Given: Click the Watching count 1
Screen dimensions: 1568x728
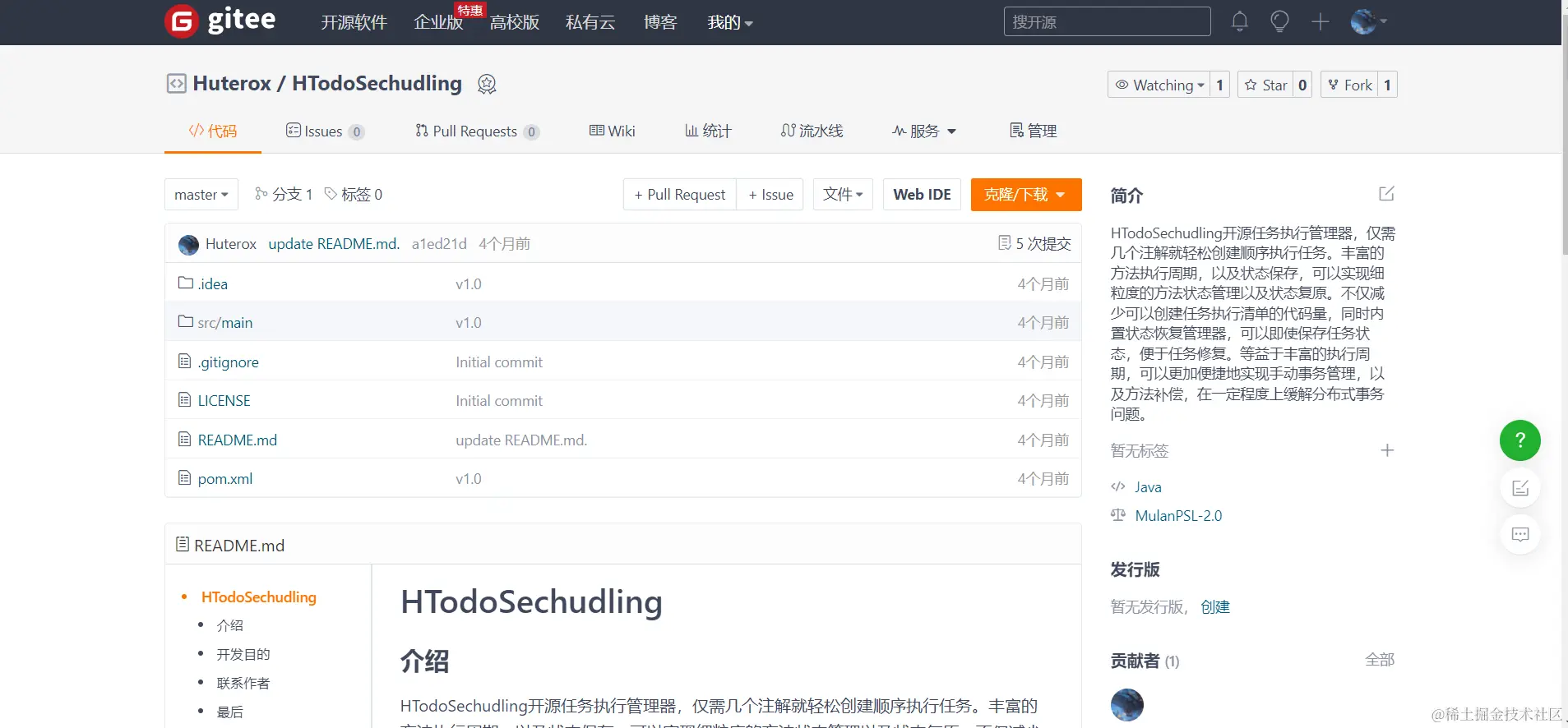Looking at the screenshot, I should (x=1219, y=85).
